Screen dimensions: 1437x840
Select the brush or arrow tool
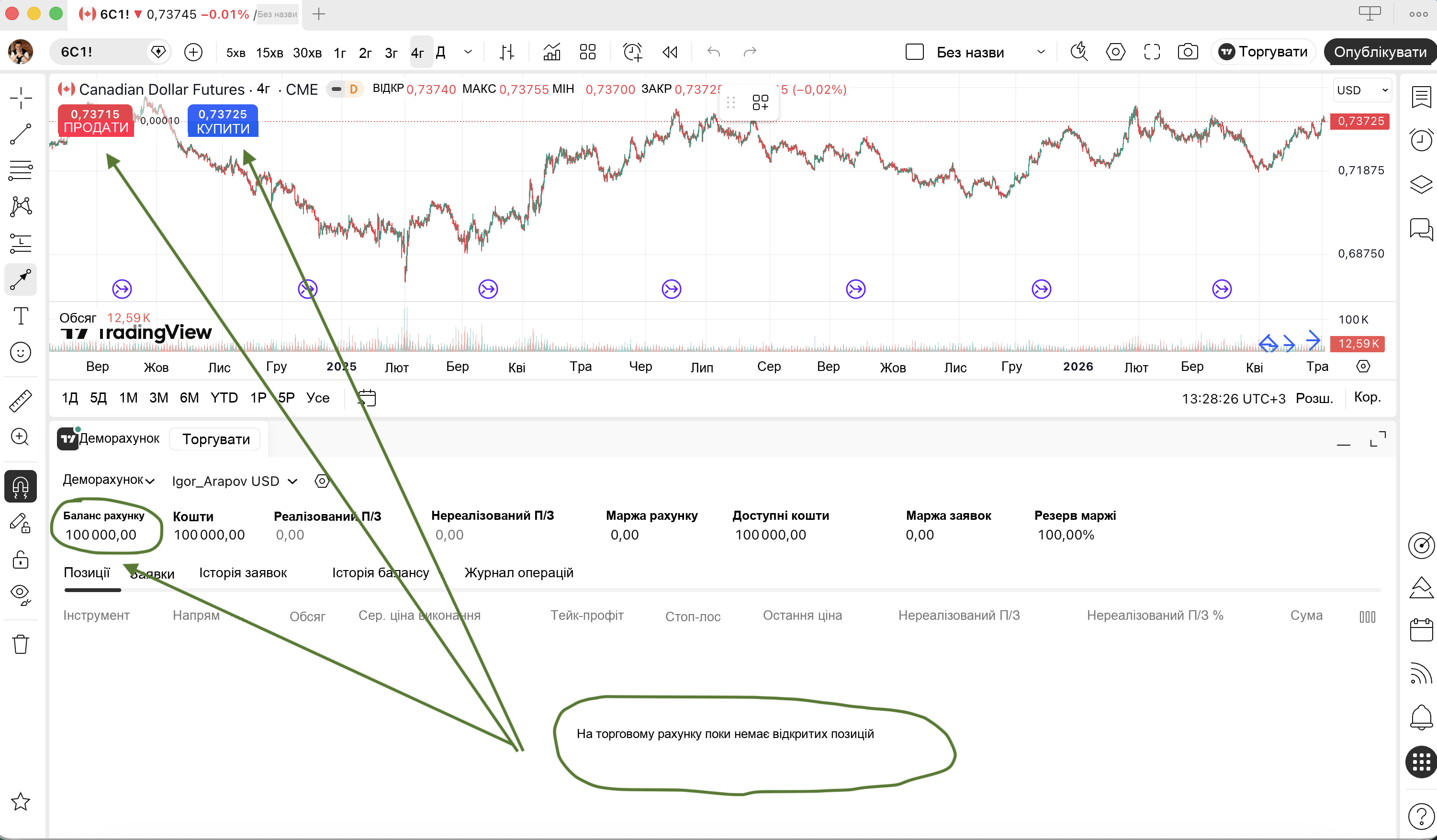click(x=21, y=280)
